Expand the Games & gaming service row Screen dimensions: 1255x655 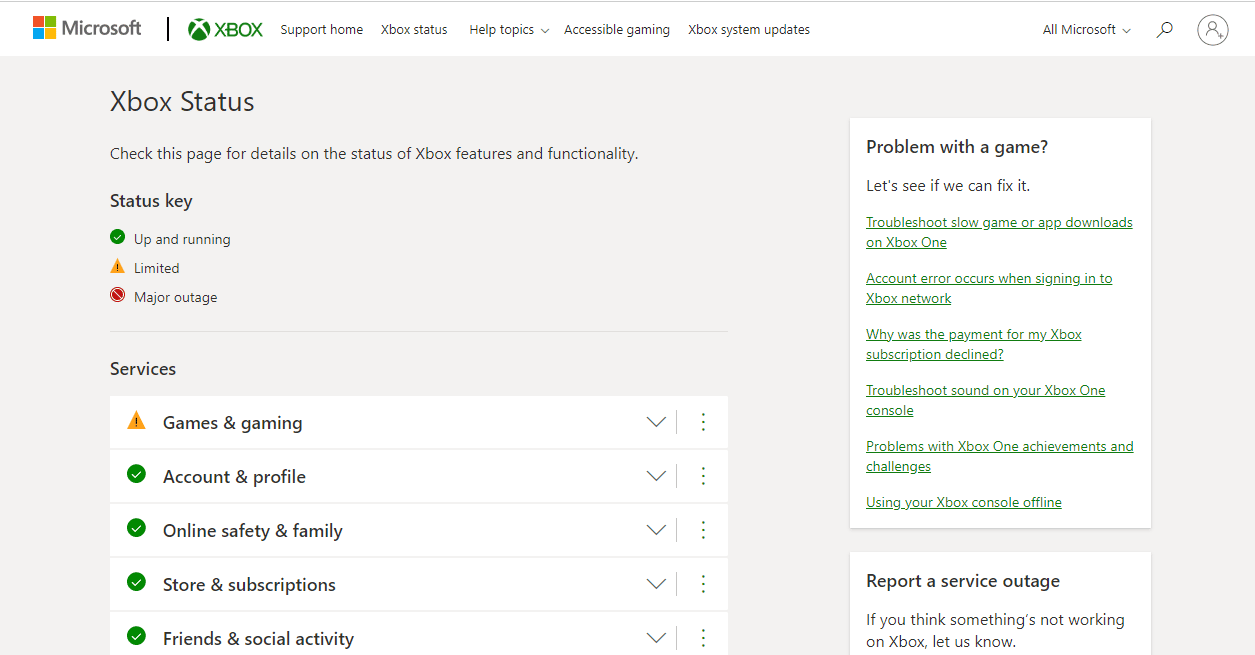[x=656, y=422]
